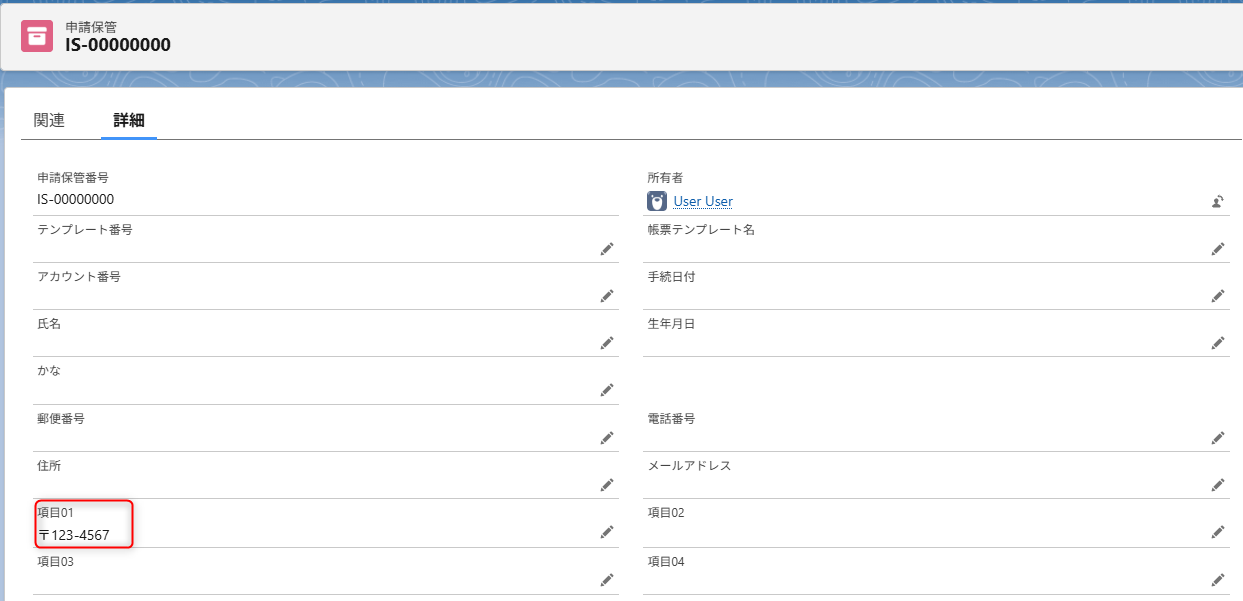Edit the 項目04 field pencil icon
1243x601 pixels.
(x=1217, y=580)
